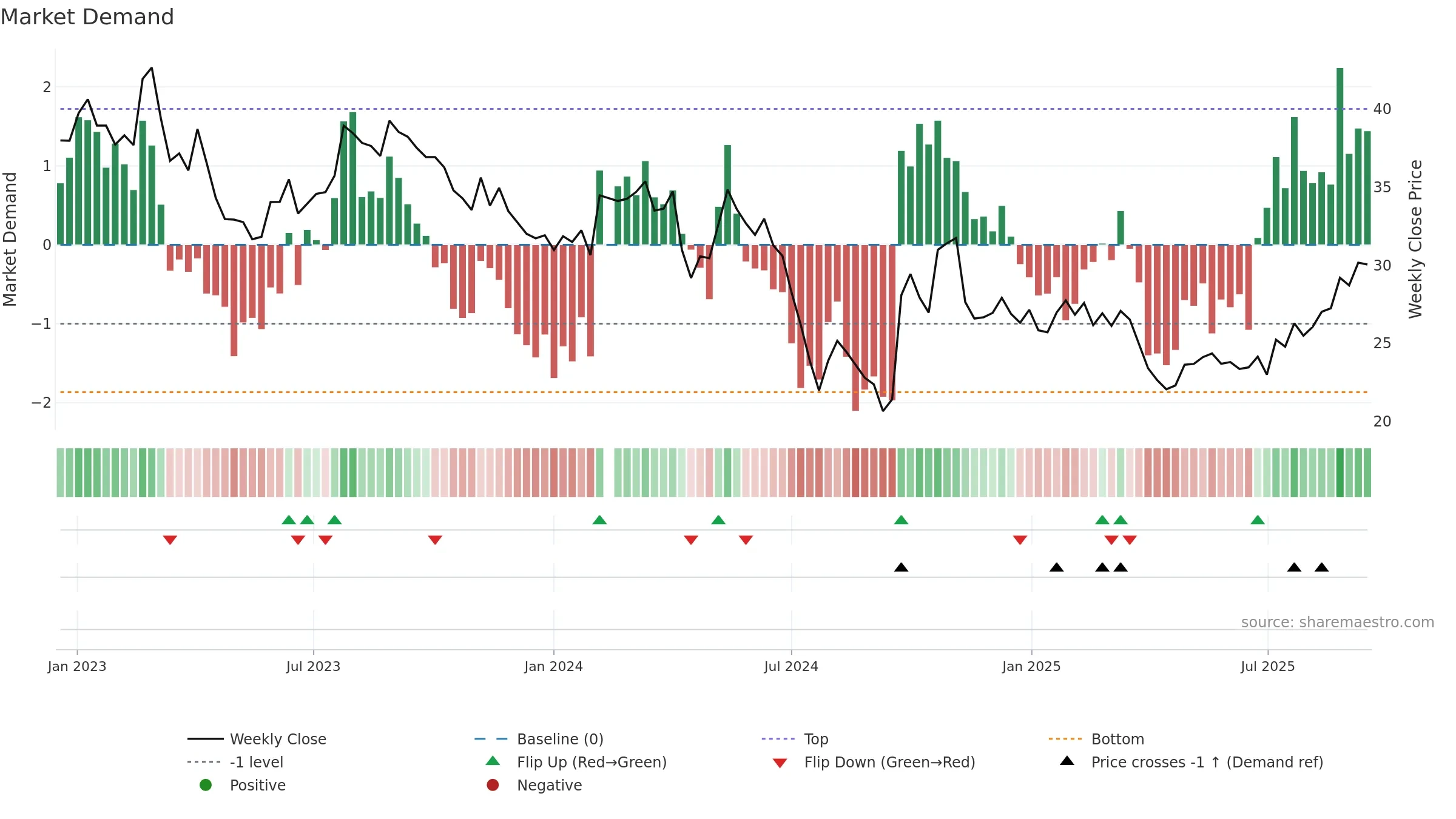Toggle the 'Flip Down (Green→Red)' legend label
The height and width of the screenshot is (819, 1456).
(x=889, y=762)
